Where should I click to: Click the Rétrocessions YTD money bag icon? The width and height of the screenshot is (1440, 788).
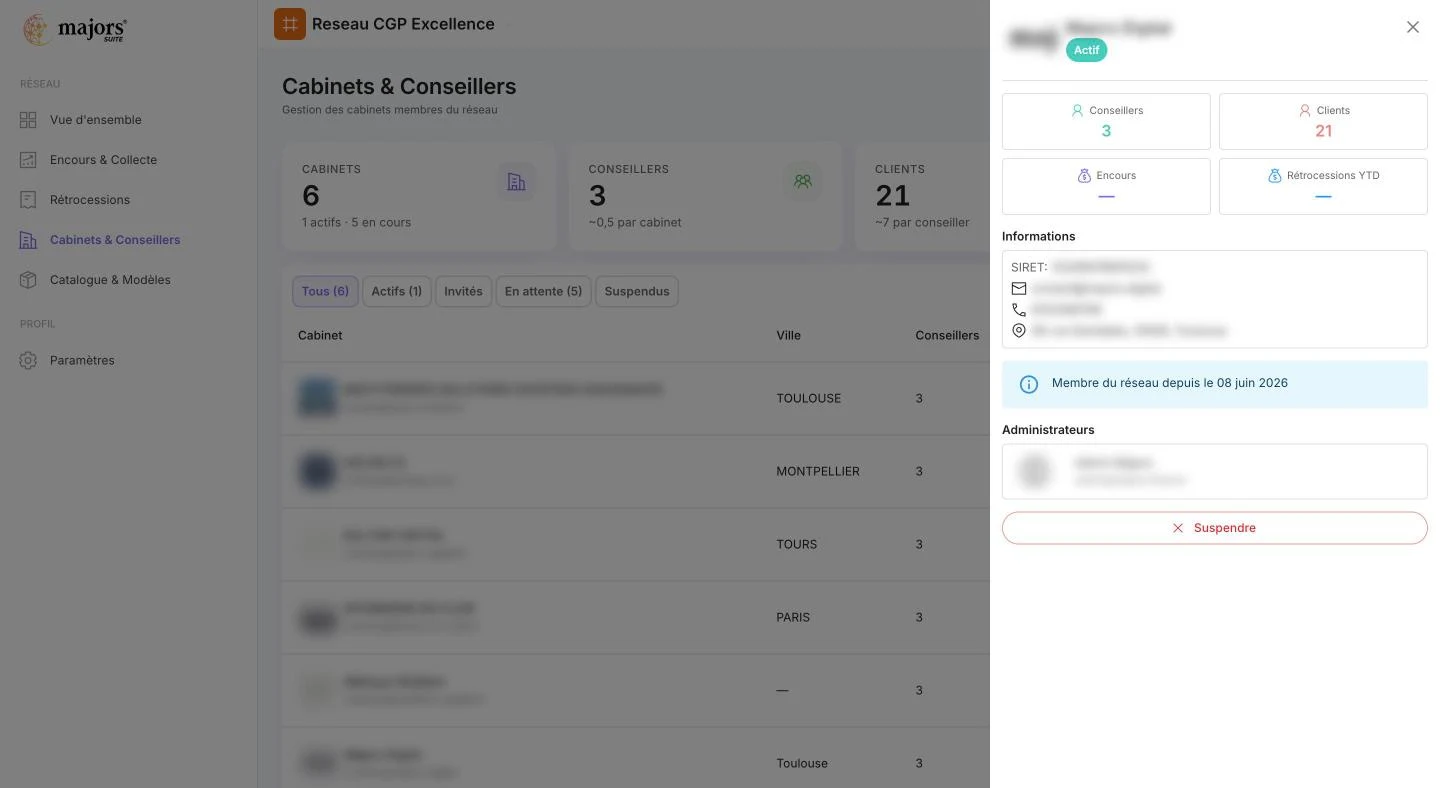point(1274,176)
